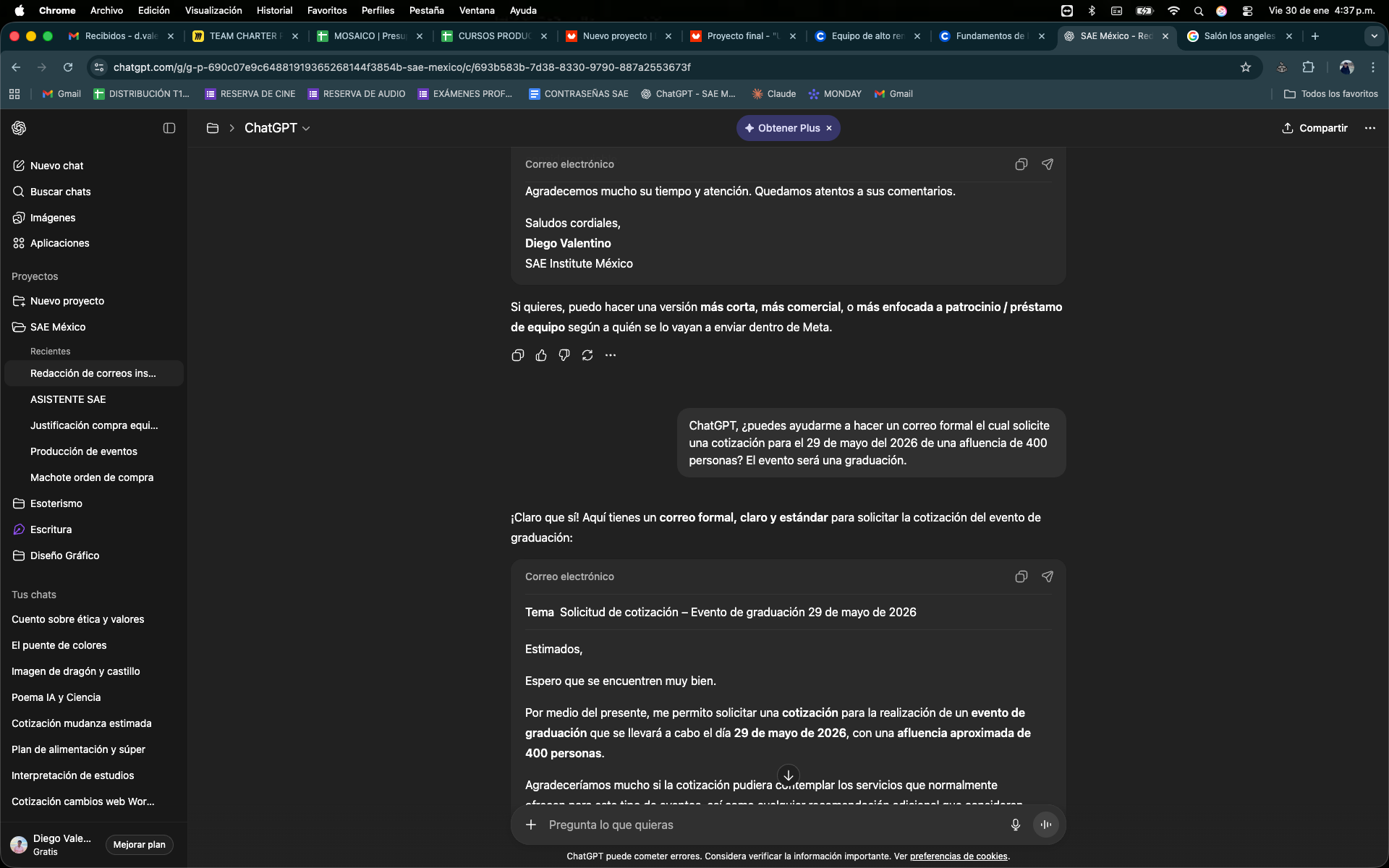Click the Mejorar plan button

point(139,844)
